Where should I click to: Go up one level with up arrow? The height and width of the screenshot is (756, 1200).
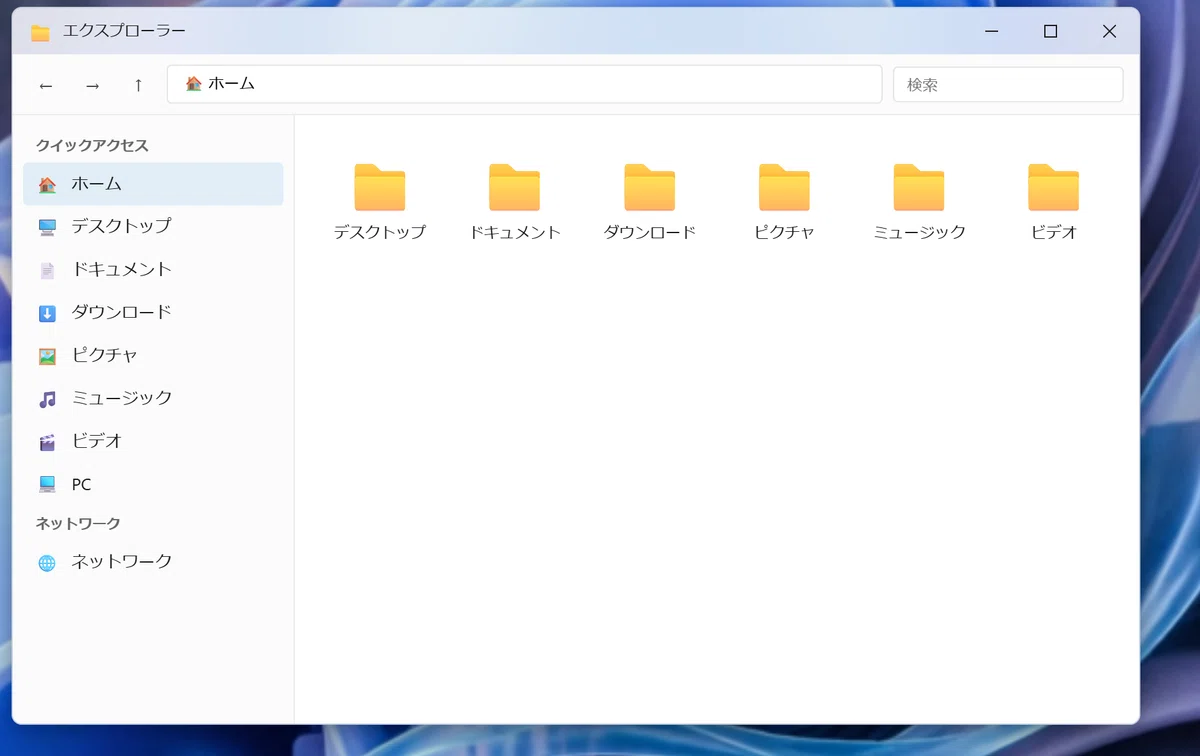tap(138, 85)
